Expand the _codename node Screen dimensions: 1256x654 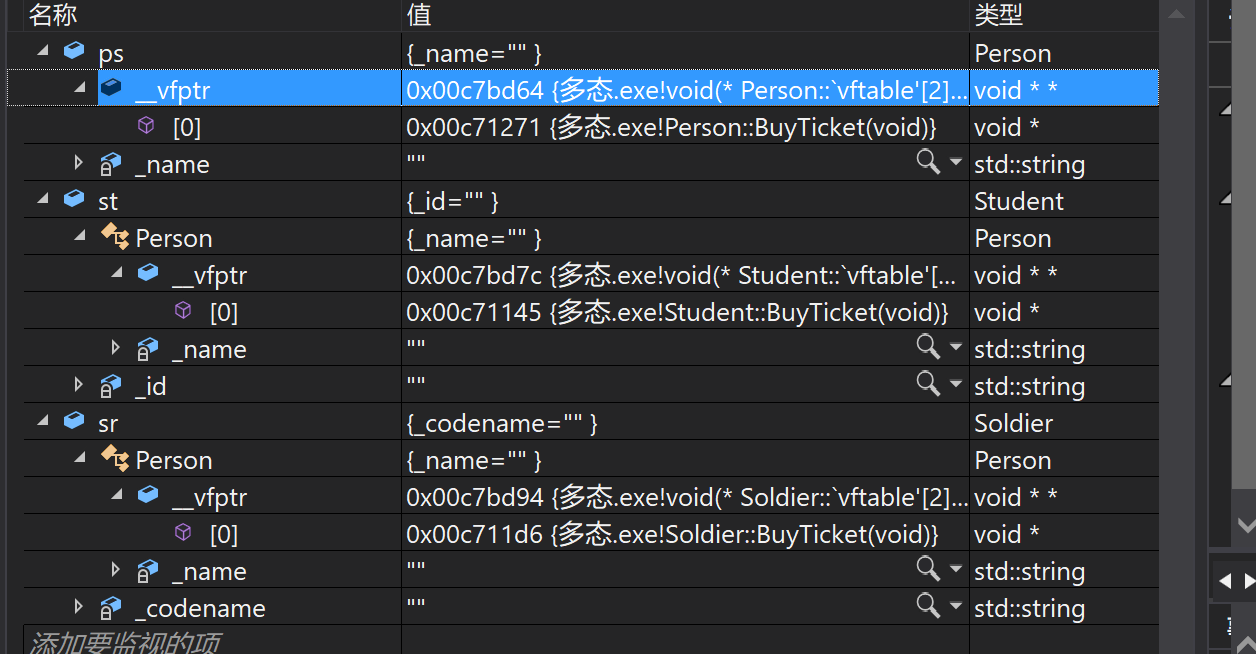coord(79,607)
